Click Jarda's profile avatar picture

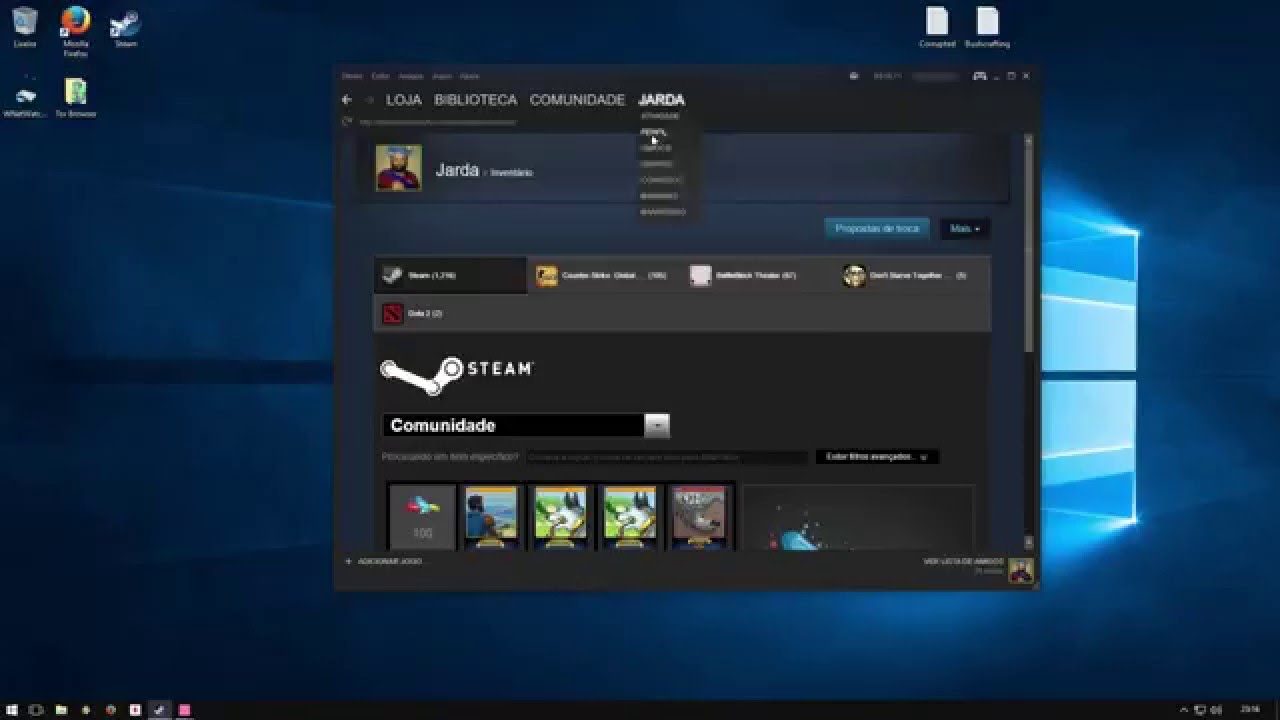(x=398, y=168)
